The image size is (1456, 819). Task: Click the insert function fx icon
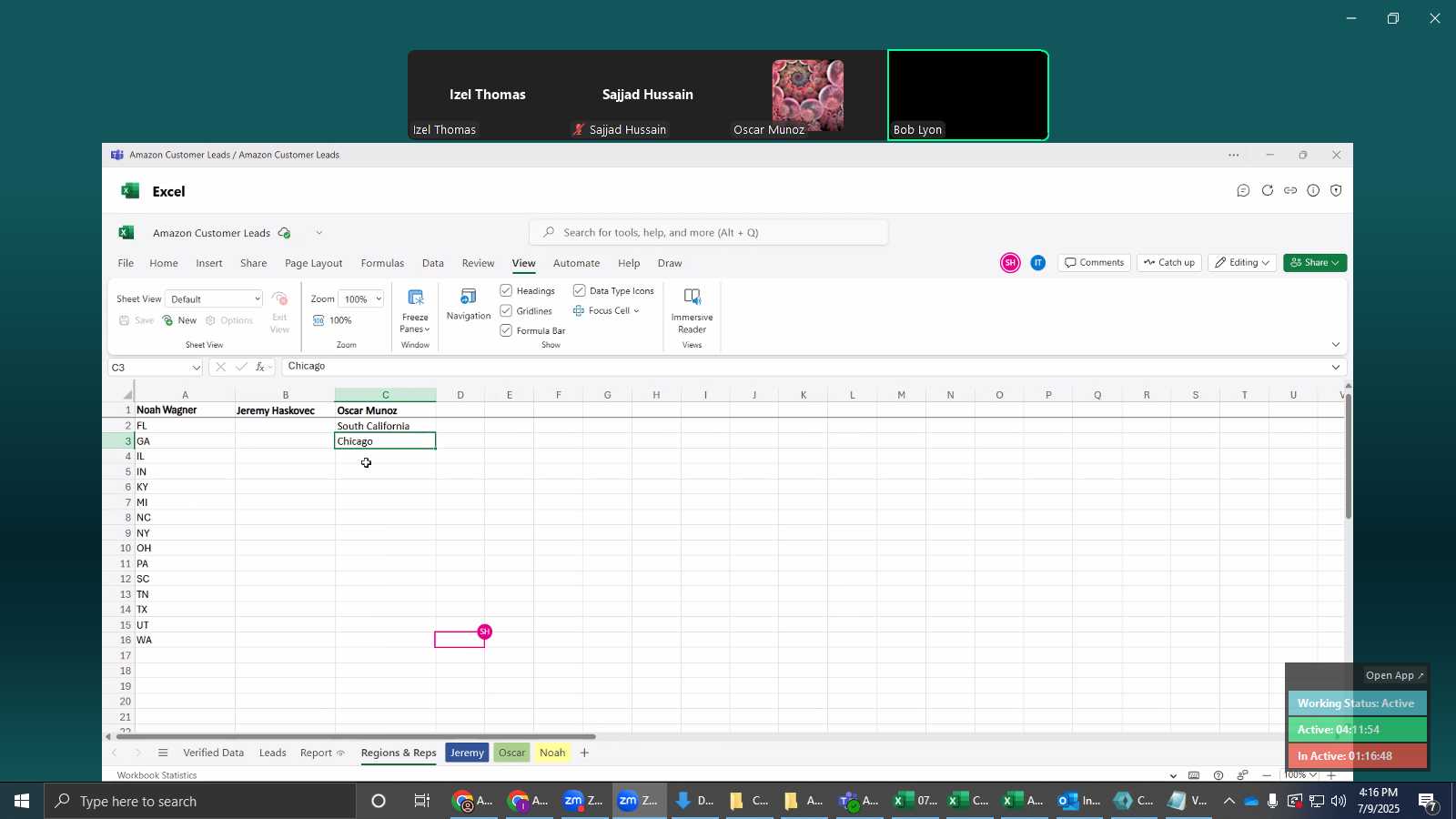pos(260,367)
